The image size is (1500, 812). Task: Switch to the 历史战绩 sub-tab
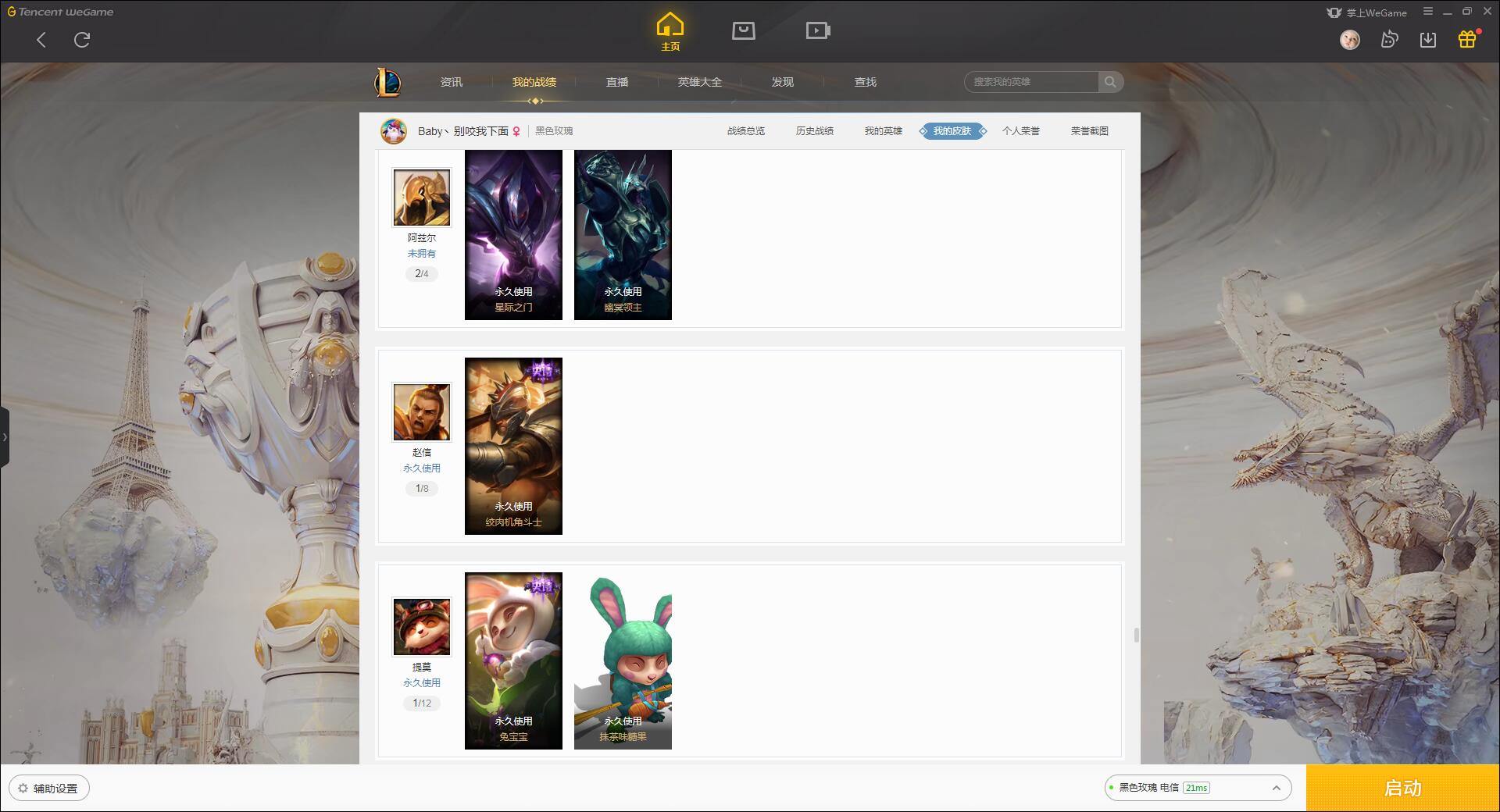click(815, 131)
